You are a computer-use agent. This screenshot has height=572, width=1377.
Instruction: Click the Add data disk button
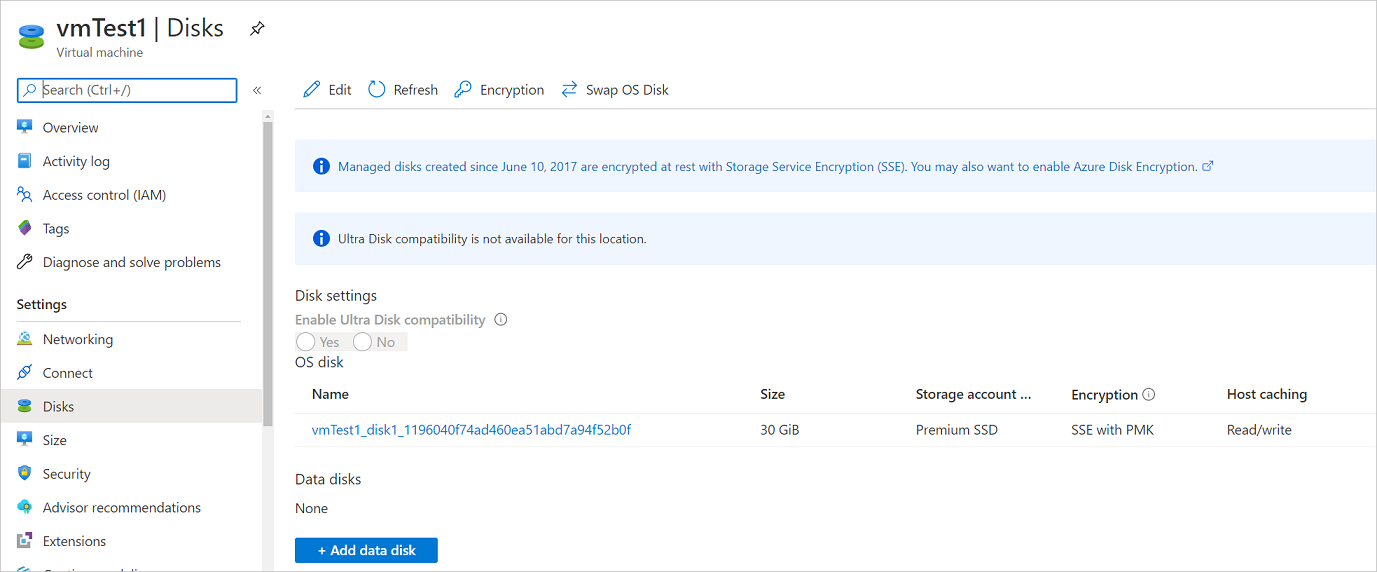[366, 550]
